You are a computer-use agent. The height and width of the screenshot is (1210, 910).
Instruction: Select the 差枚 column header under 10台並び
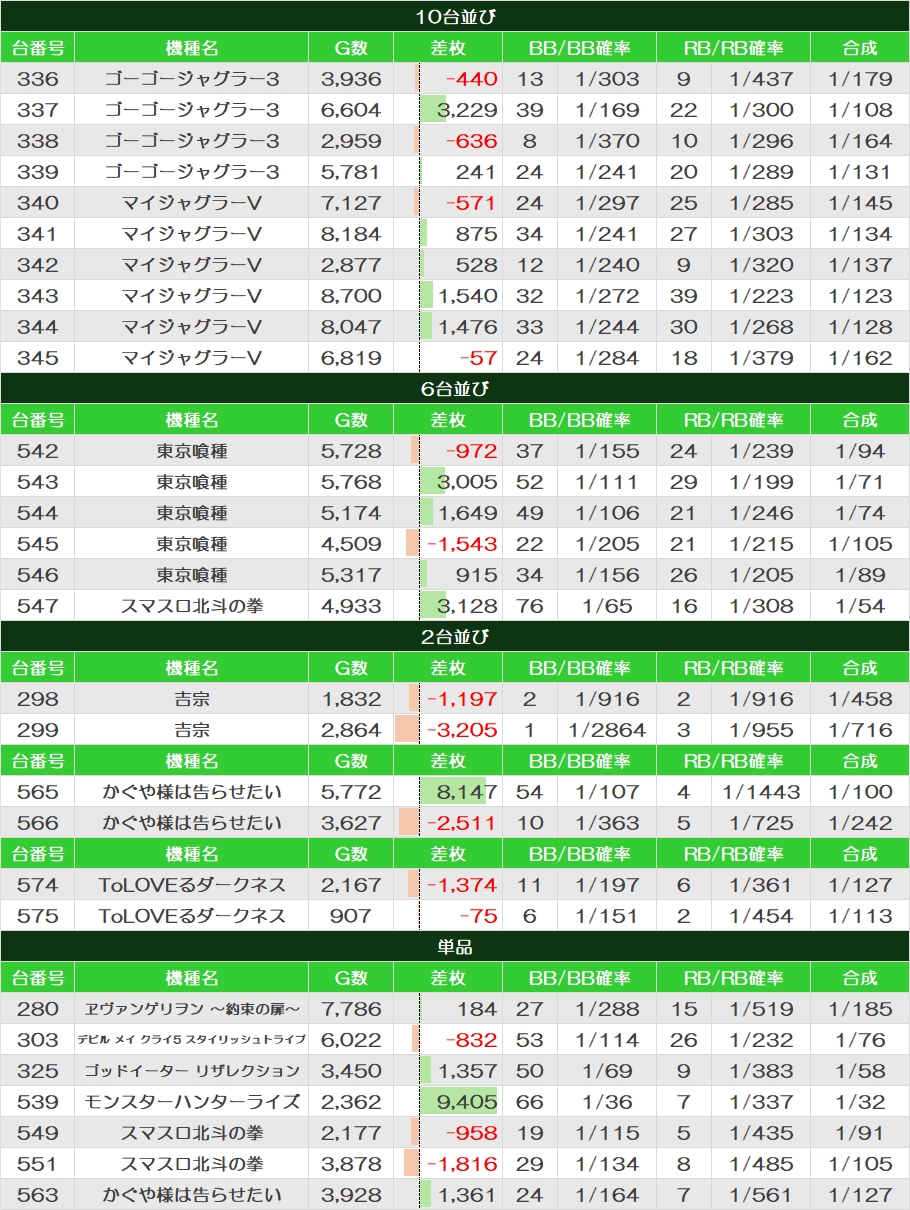(x=447, y=48)
